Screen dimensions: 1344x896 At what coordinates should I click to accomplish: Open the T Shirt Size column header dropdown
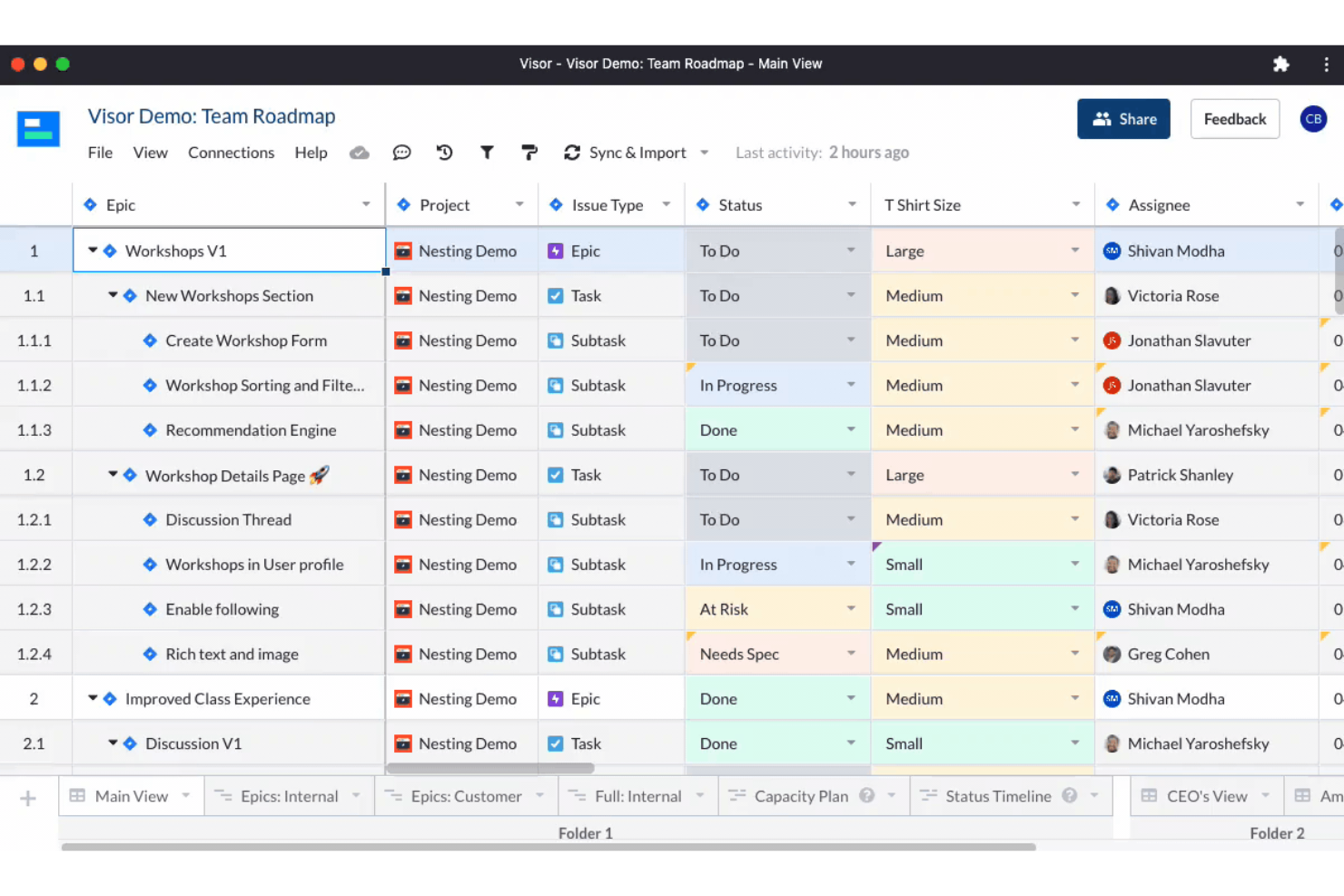pyautogui.click(x=1076, y=204)
